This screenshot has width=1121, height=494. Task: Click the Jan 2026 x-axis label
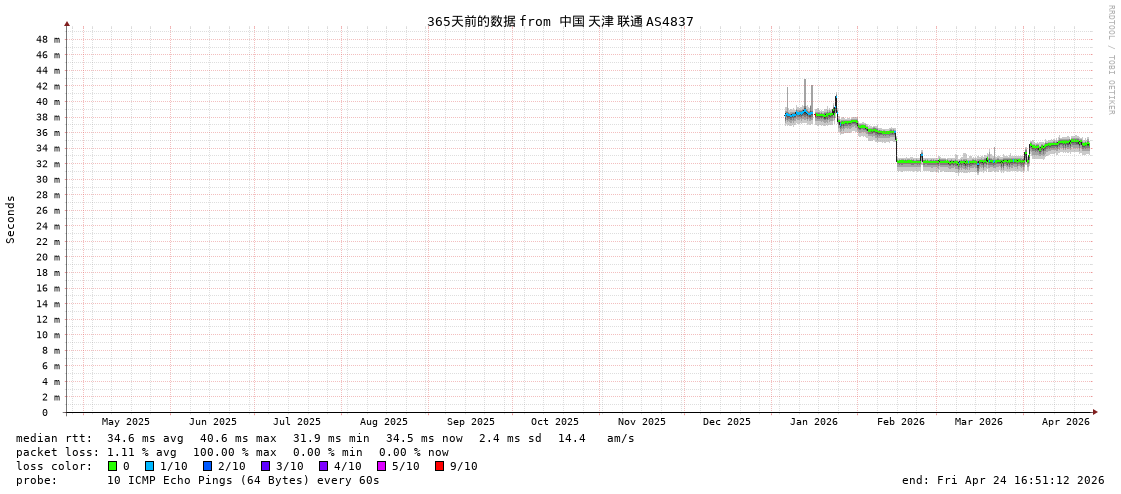coord(813,422)
